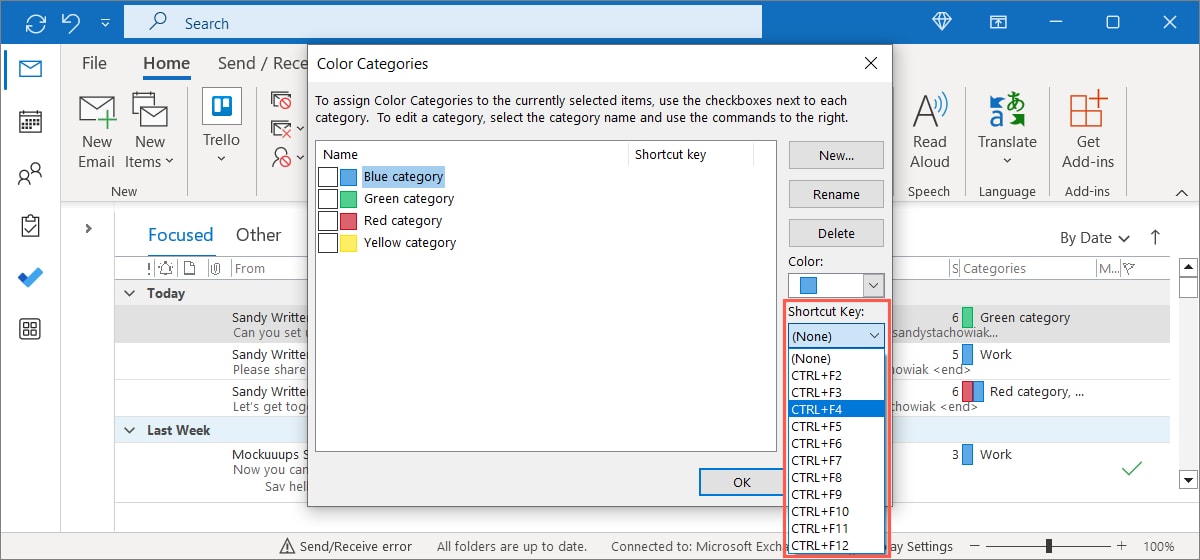Close the Color Categories dialog
1200x560 pixels.
pos(870,63)
